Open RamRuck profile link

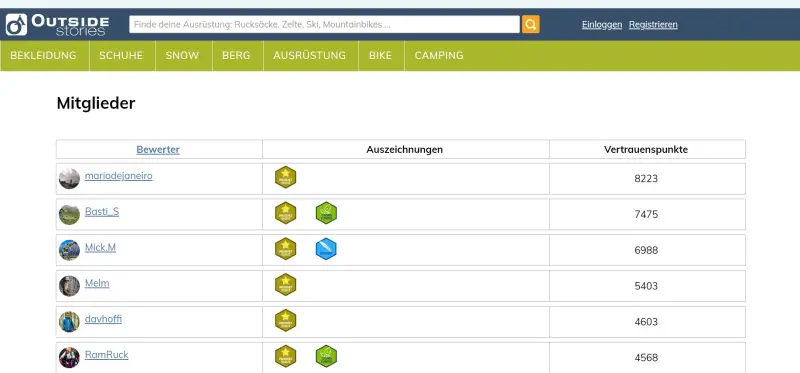107,355
